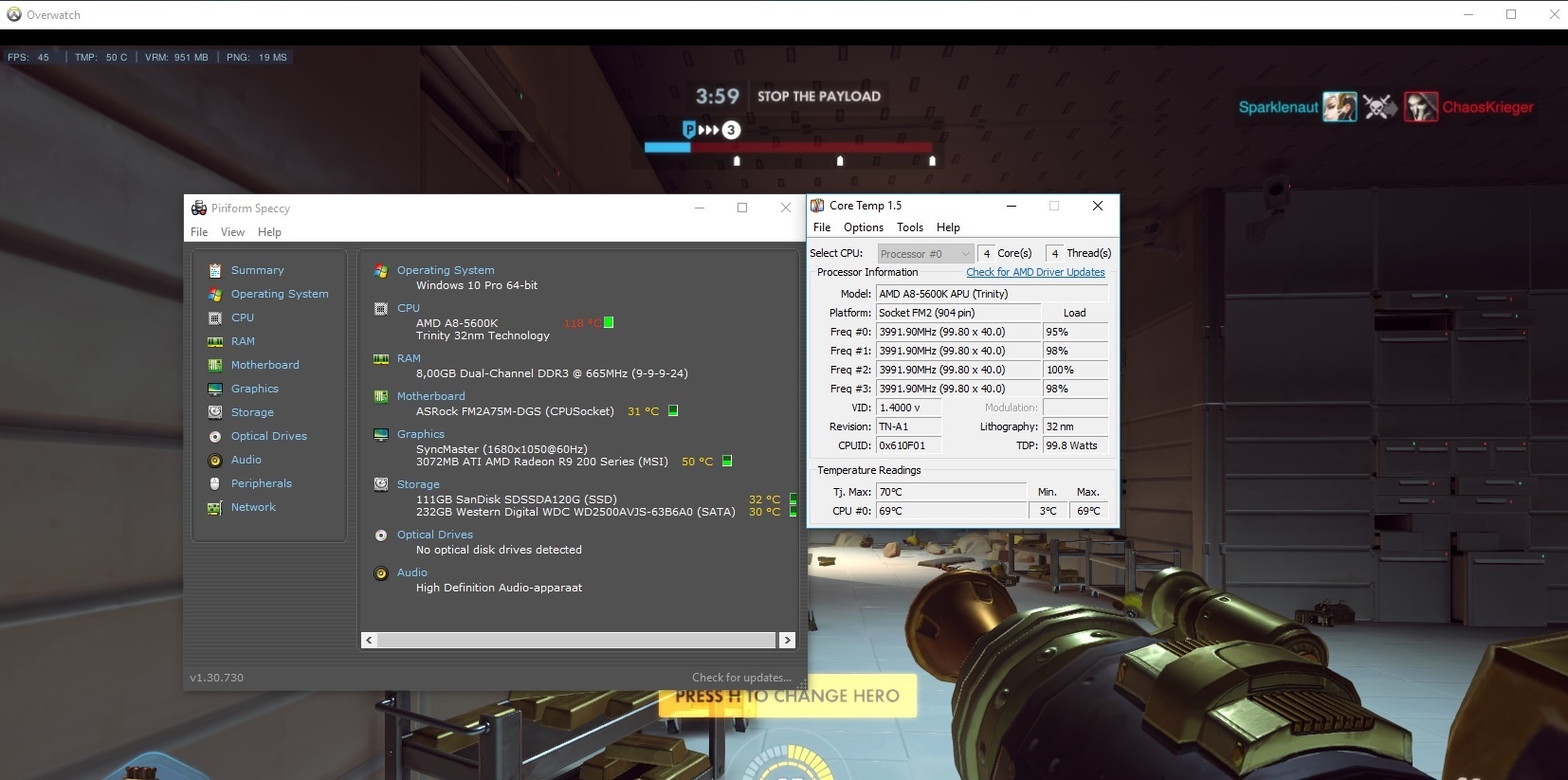
Task: Click the Network icon in sidebar
Action: click(x=215, y=507)
